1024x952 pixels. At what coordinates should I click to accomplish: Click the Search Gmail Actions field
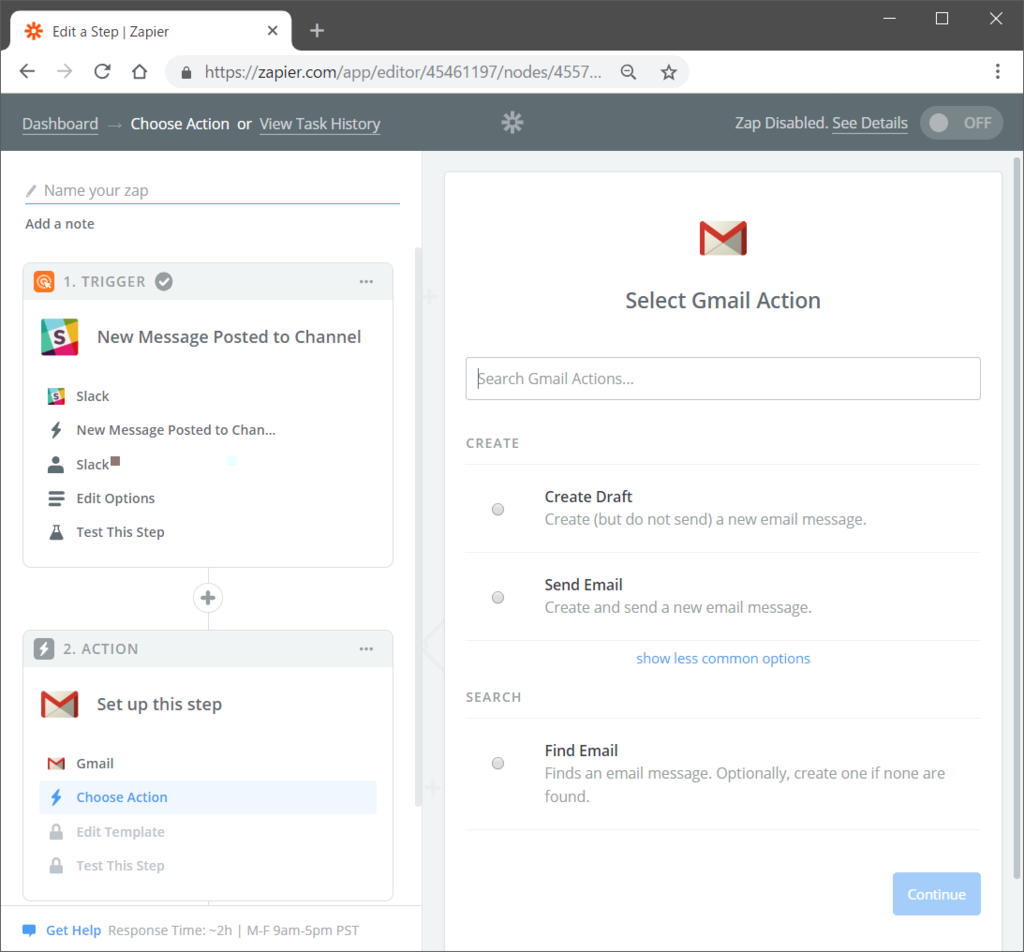tap(723, 379)
